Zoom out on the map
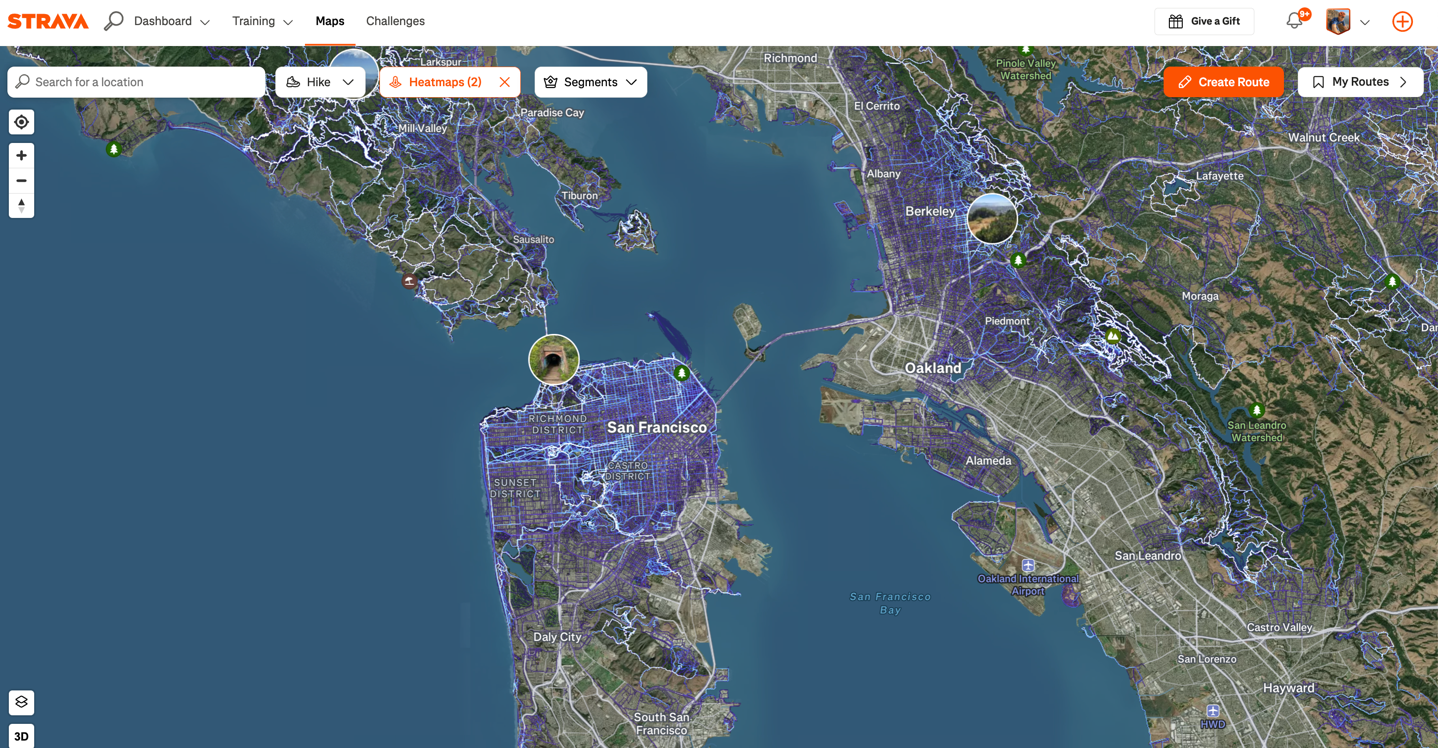This screenshot has height=748, width=1438. pos(21,181)
